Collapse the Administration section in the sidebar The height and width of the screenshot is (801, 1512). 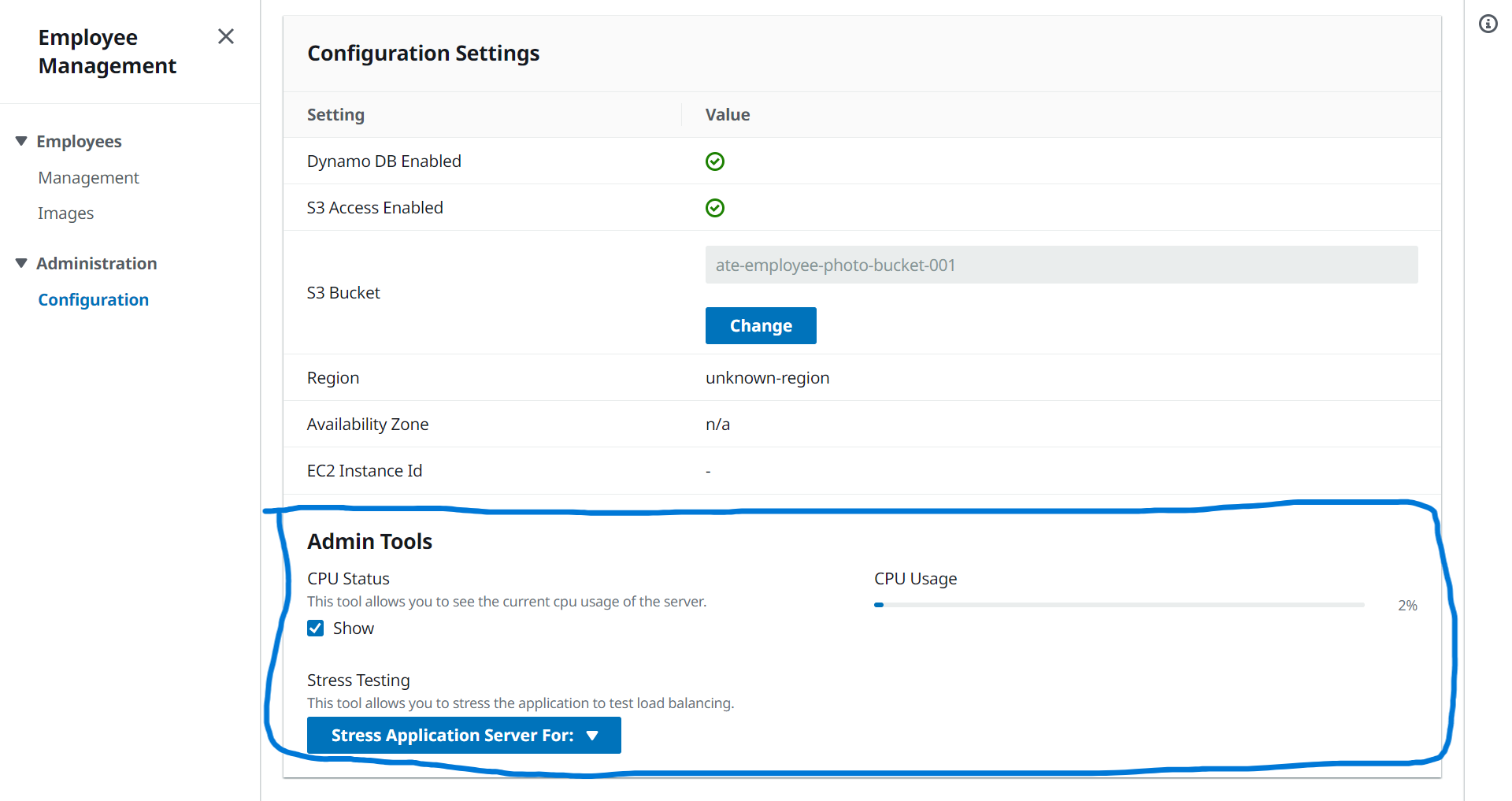pyautogui.click(x=20, y=262)
